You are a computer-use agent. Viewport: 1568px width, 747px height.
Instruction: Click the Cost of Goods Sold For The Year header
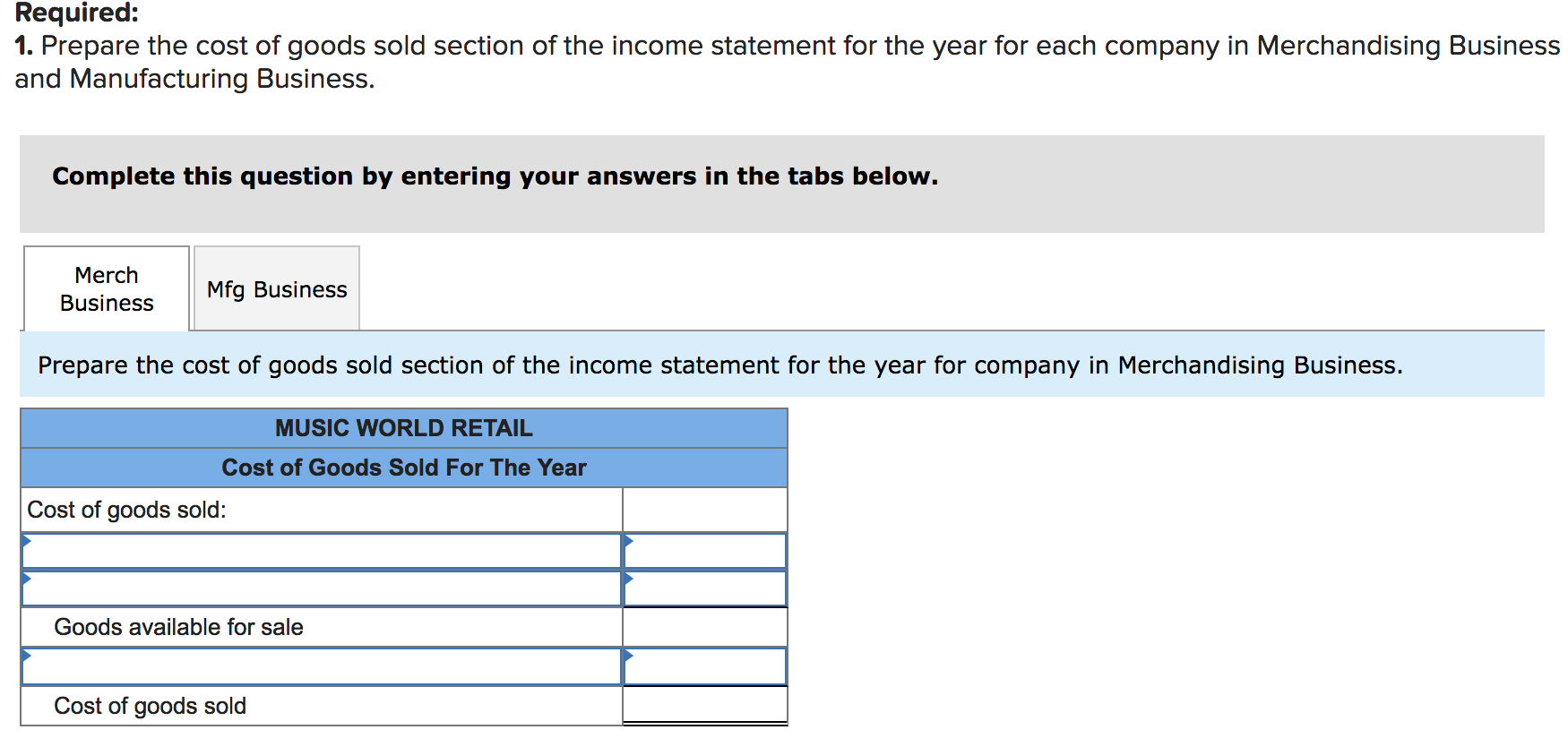click(x=403, y=468)
